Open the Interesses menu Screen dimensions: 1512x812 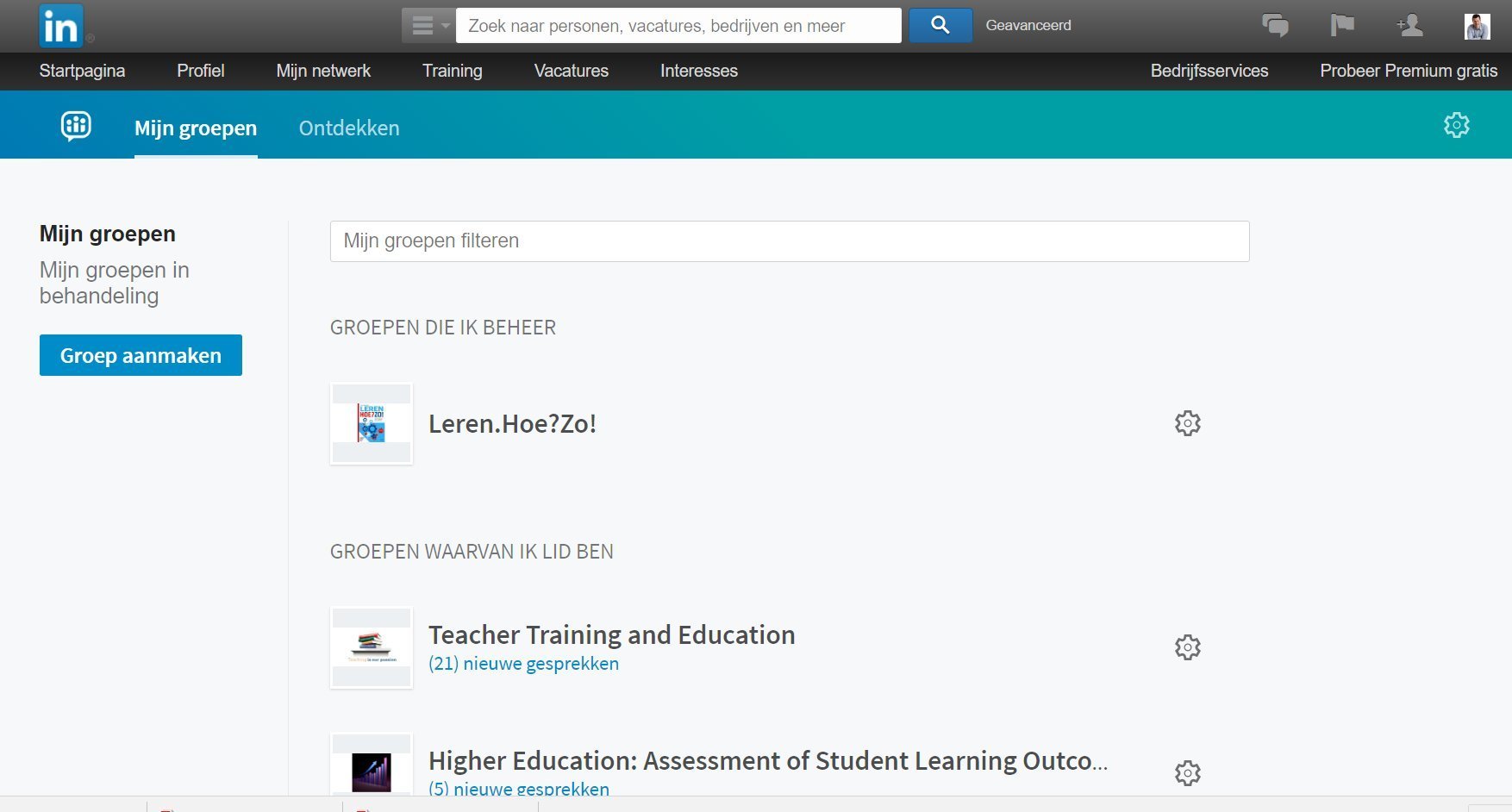tap(699, 71)
